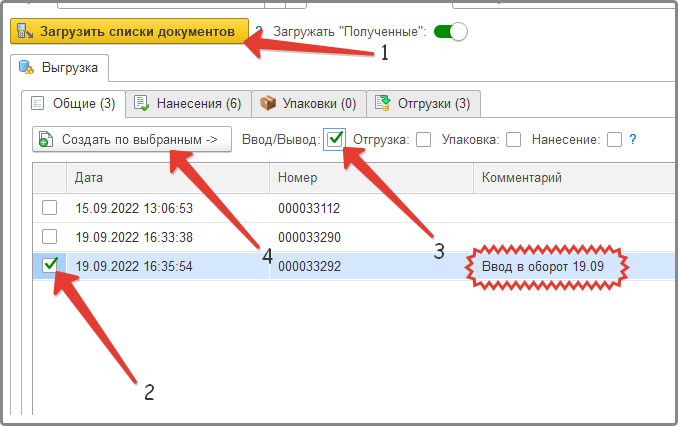Sort by the Дата column header
This screenshot has width=678, height=426.
[168, 178]
